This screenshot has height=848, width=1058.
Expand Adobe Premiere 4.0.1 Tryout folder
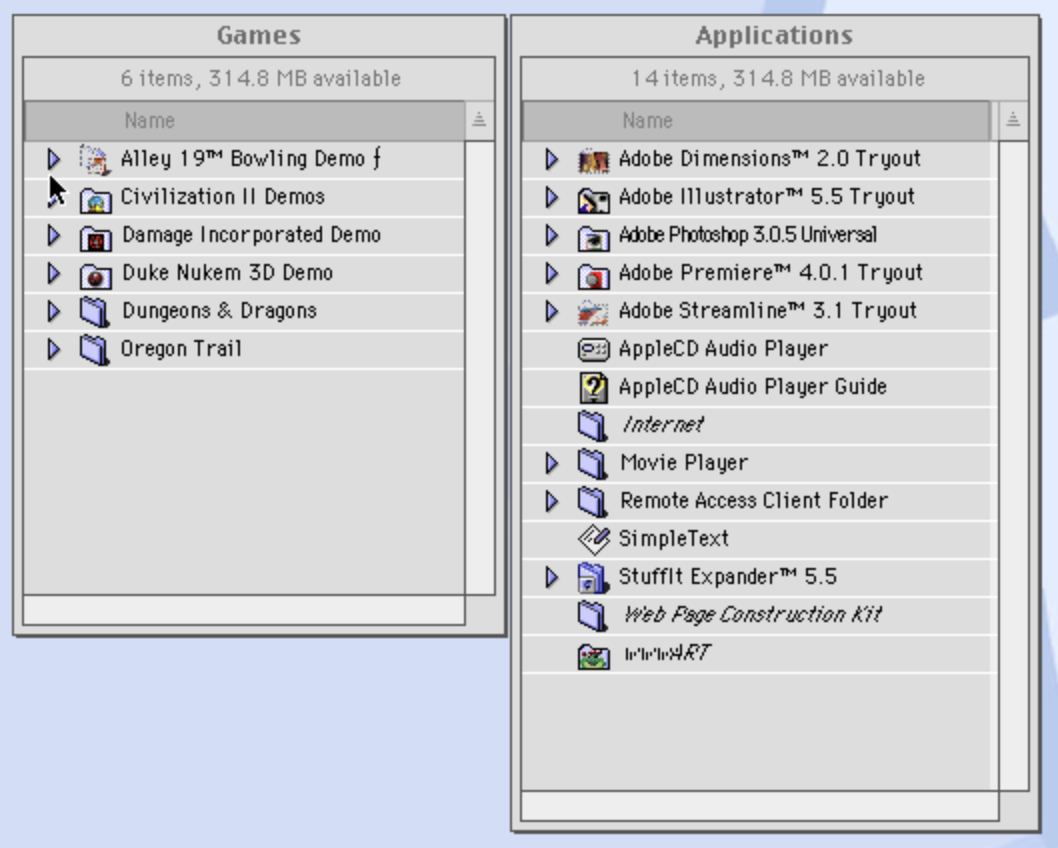[x=552, y=273]
